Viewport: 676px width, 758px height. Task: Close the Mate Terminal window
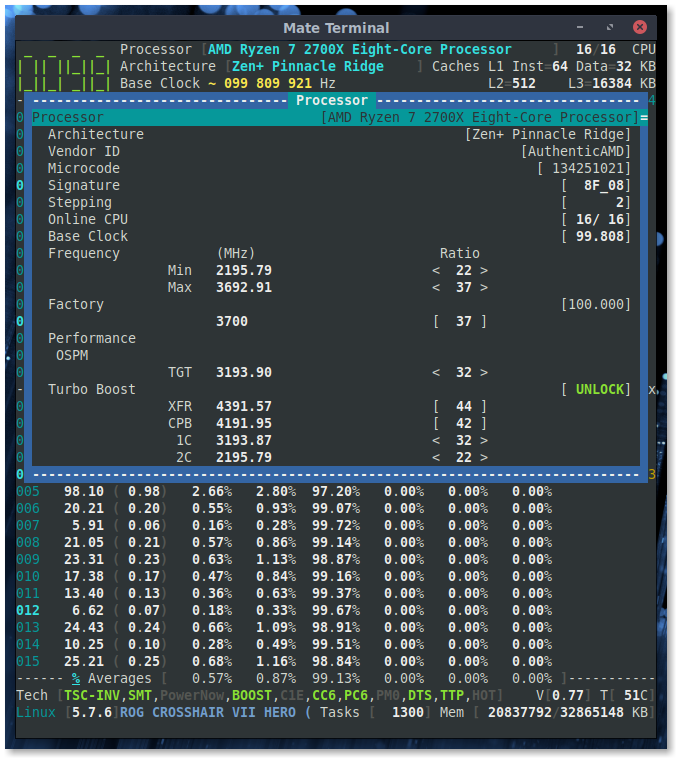(x=639, y=27)
